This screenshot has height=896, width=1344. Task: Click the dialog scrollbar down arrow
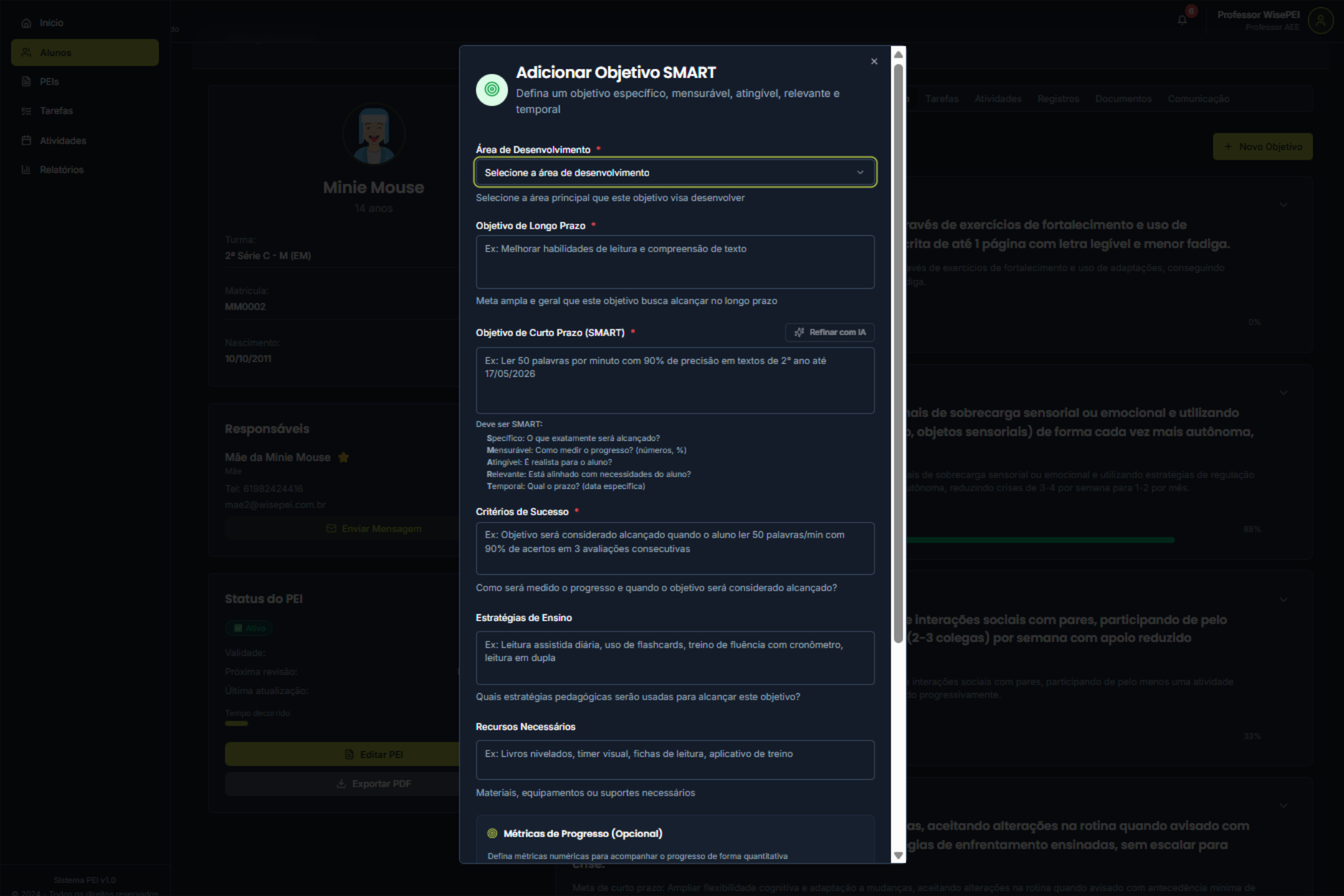pyautogui.click(x=897, y=855)
